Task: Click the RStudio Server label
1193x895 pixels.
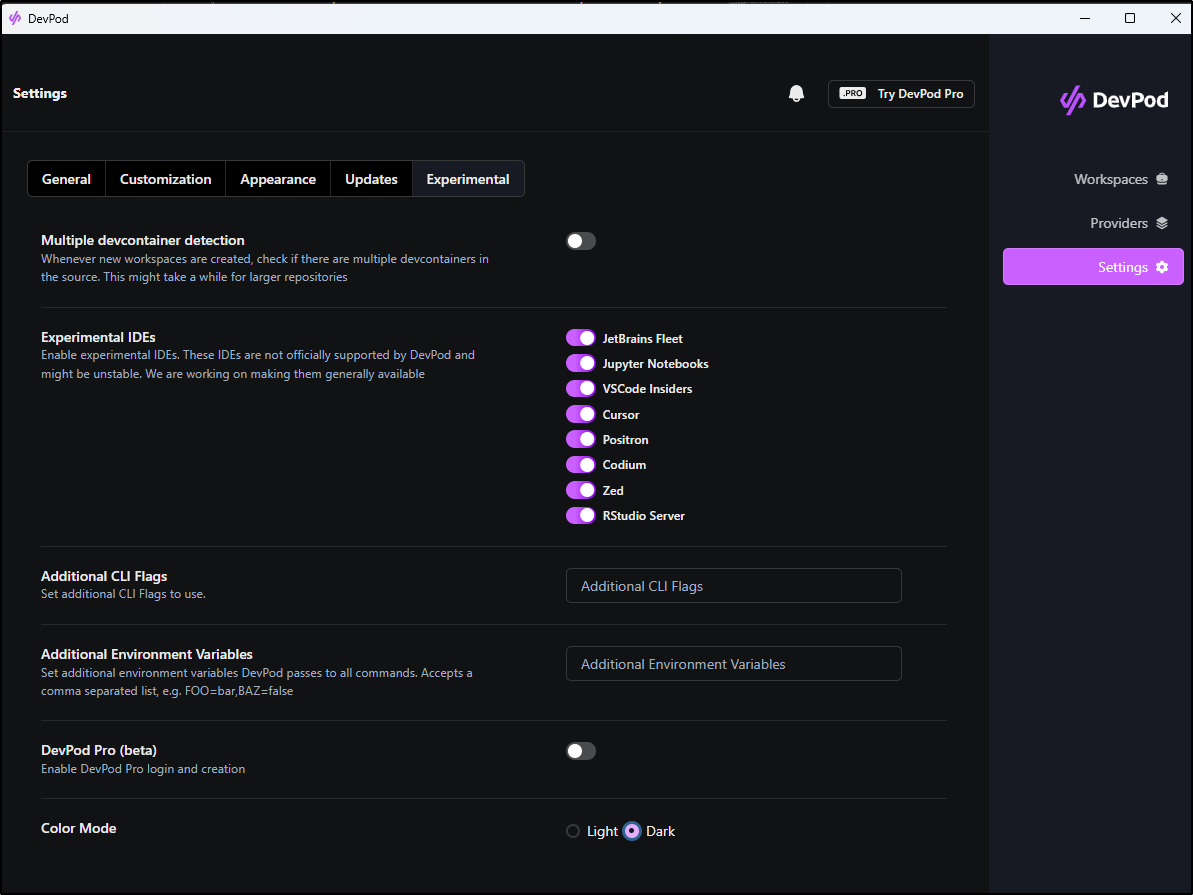Action: [644, 516]
